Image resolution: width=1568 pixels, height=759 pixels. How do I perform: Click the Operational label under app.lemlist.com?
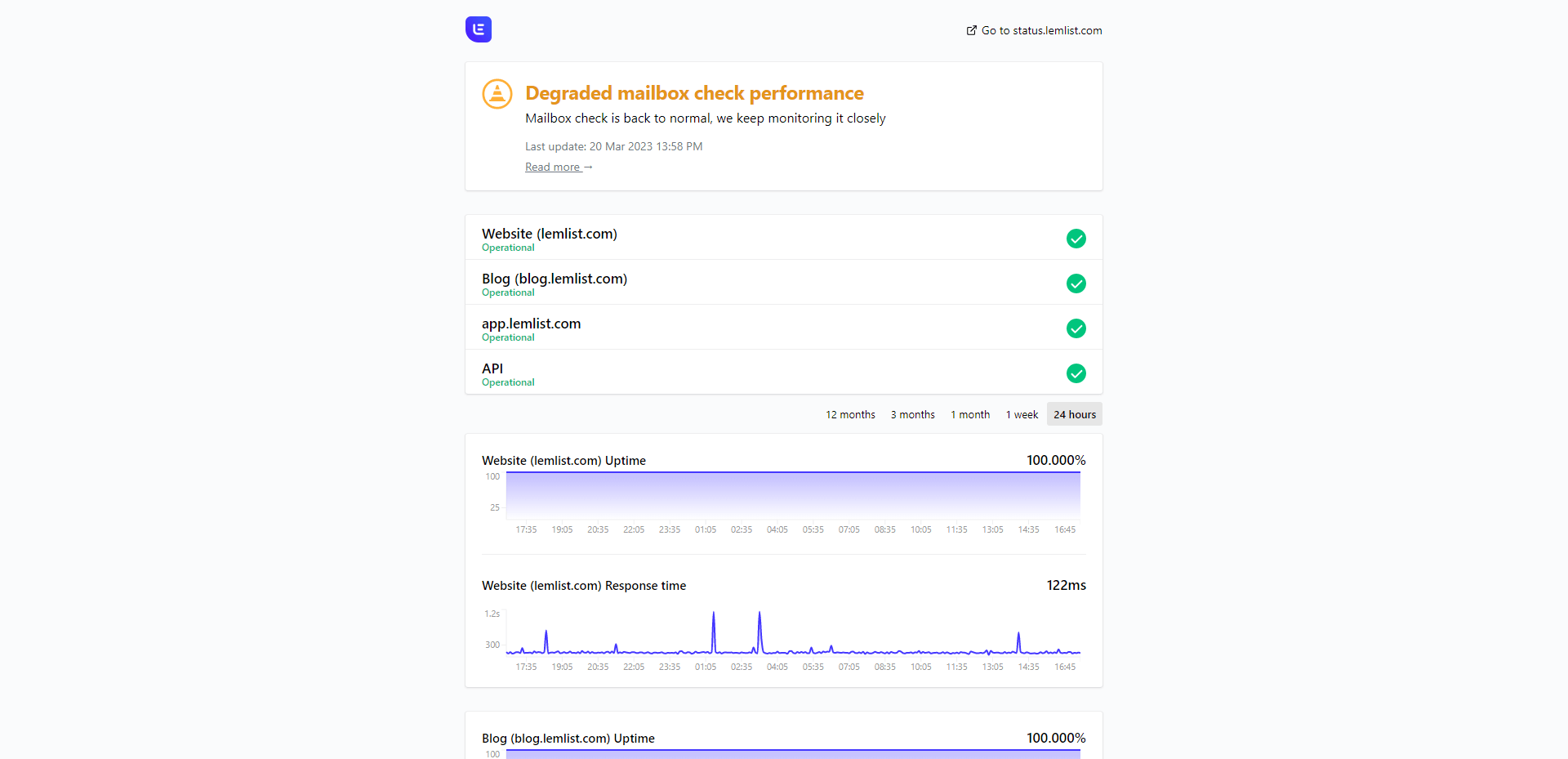point(508,337)
